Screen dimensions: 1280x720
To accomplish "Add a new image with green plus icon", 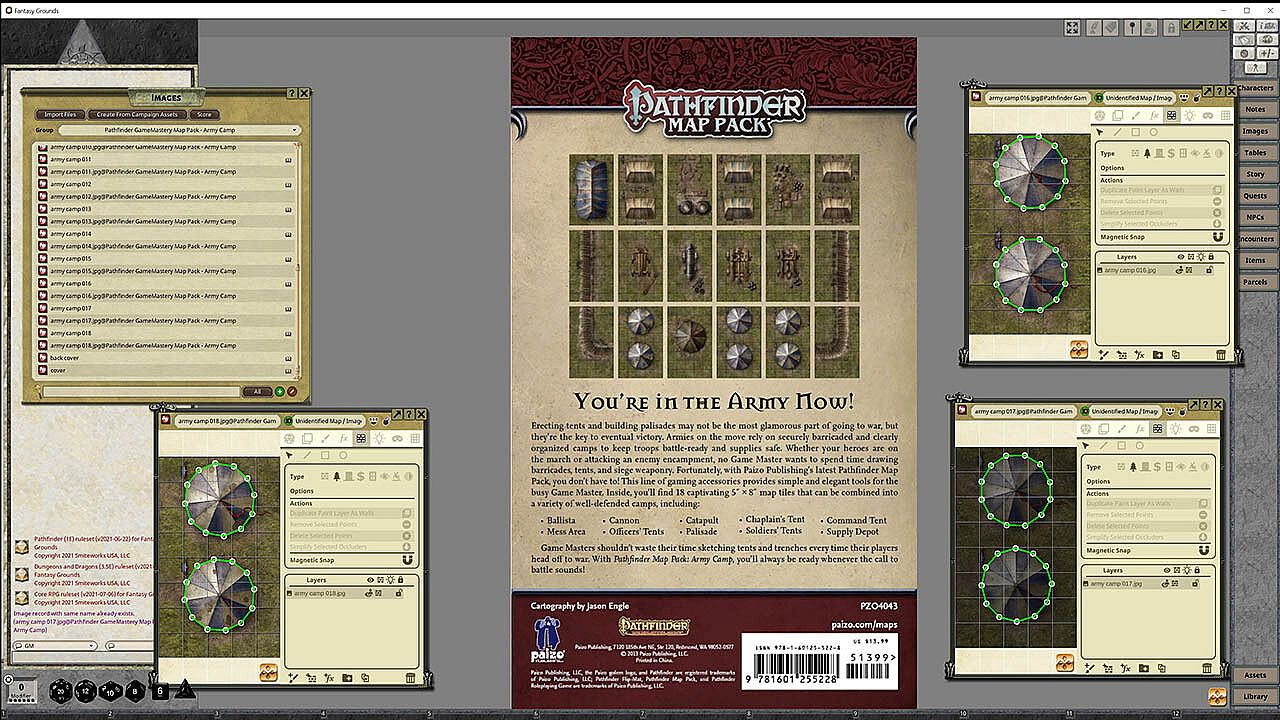I will (x=279, y=392).
